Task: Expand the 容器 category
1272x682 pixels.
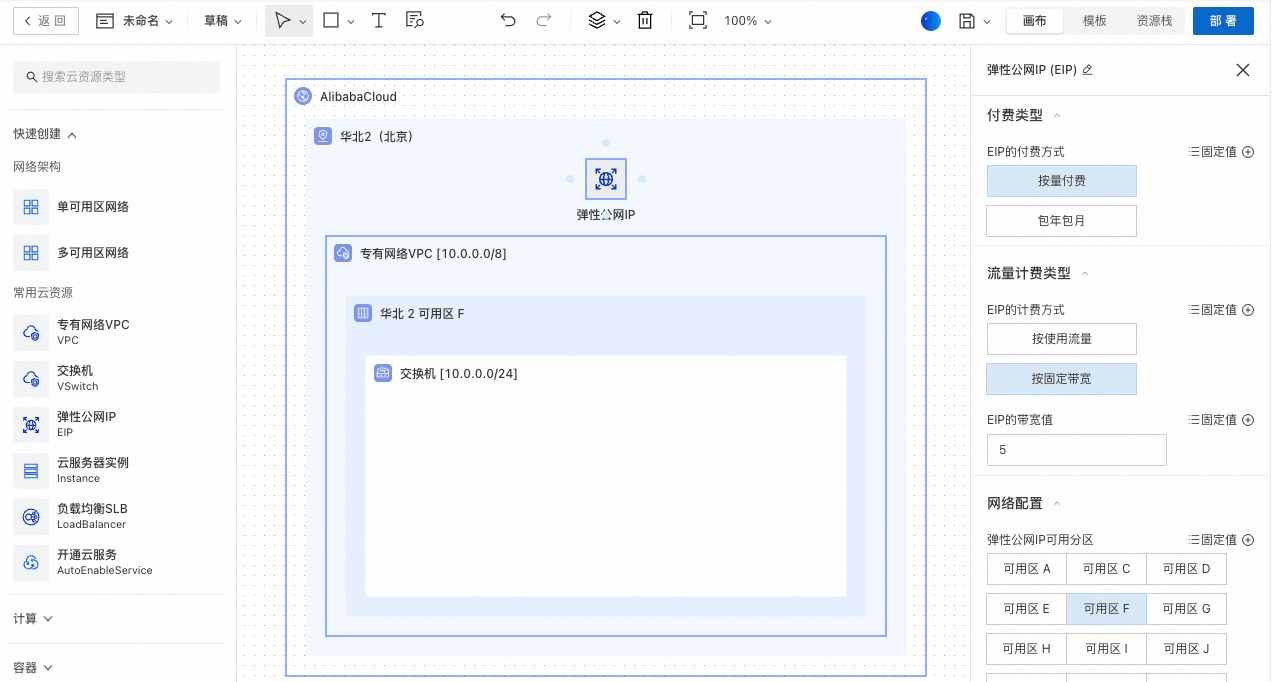Action: click(x=33, y=667)
